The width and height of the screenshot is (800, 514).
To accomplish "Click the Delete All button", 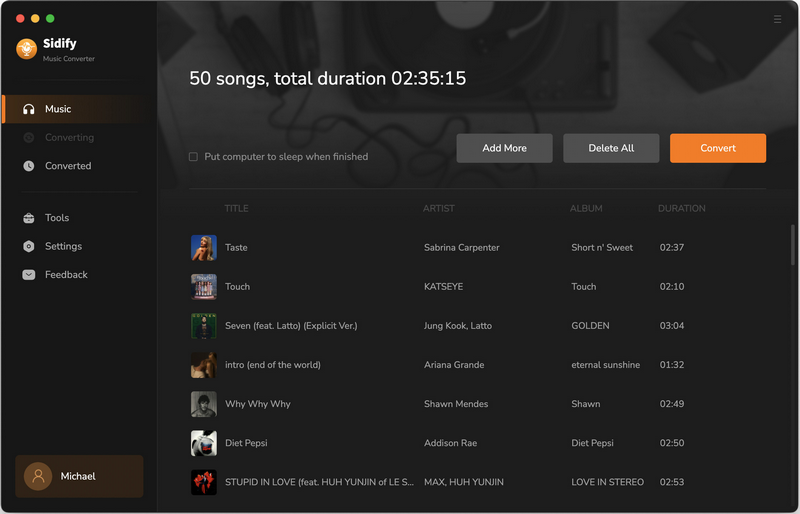I will (x=611, y=148).
